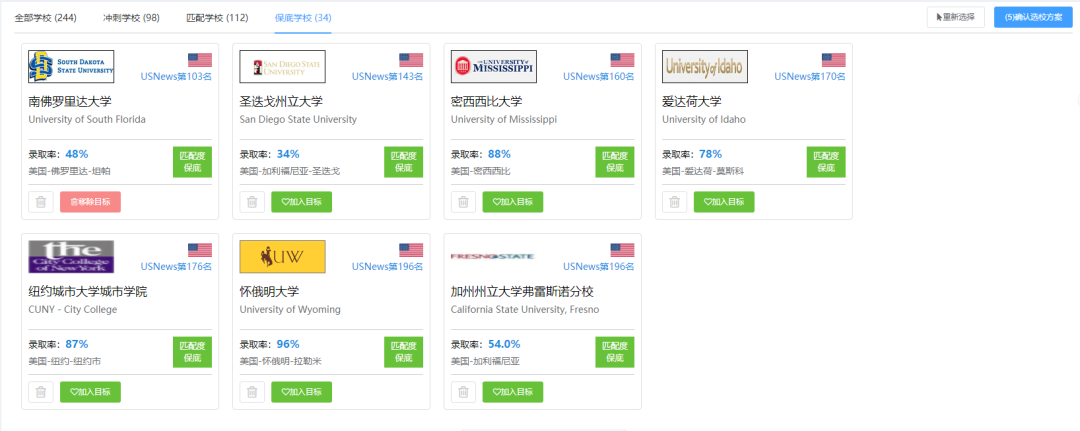Add University of Idaho with 加入目标
Screen dimensions: 1080x431
pos(724,202)
